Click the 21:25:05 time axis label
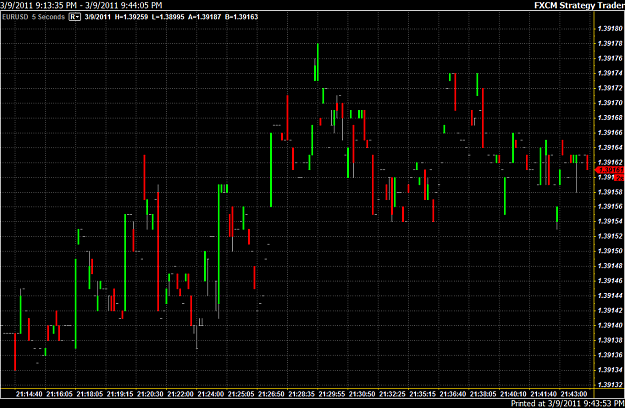The image size is (625, 408). 241,394
